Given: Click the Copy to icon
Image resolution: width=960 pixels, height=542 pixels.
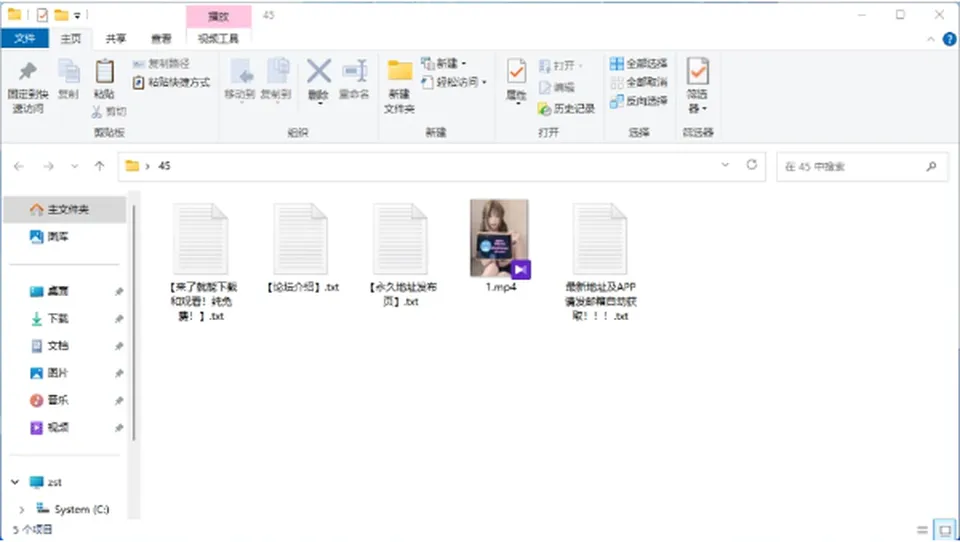Looking at the screenshot, I should 277,72.
